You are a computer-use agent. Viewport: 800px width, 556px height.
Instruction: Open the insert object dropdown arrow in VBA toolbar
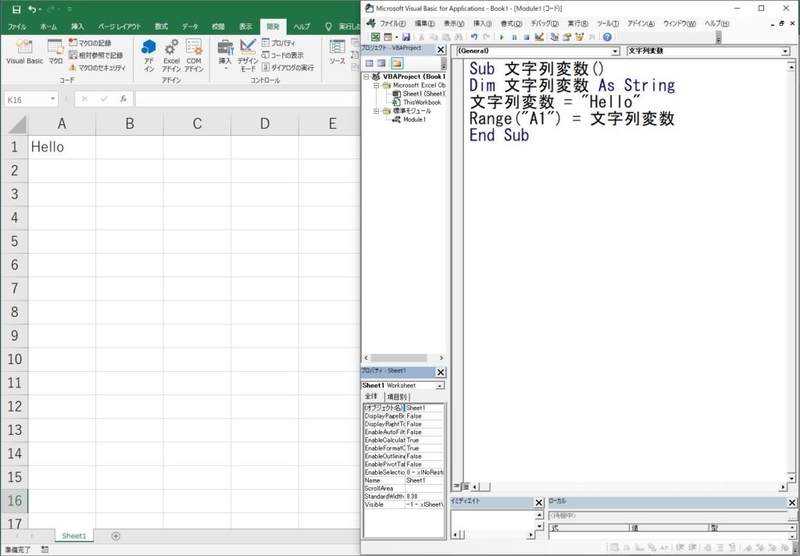(396, 37)
